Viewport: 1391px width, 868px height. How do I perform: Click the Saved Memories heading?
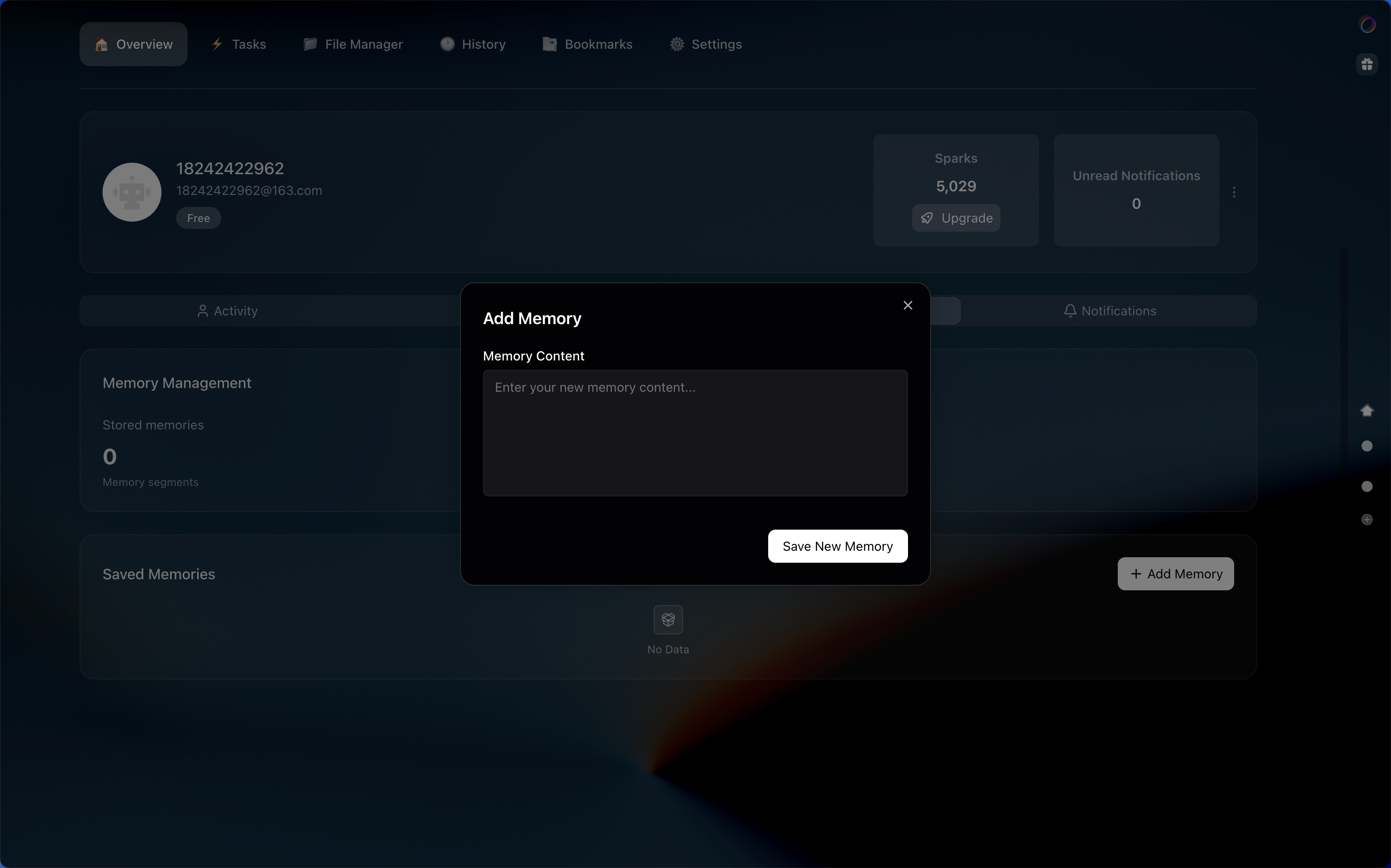[159, 574]
